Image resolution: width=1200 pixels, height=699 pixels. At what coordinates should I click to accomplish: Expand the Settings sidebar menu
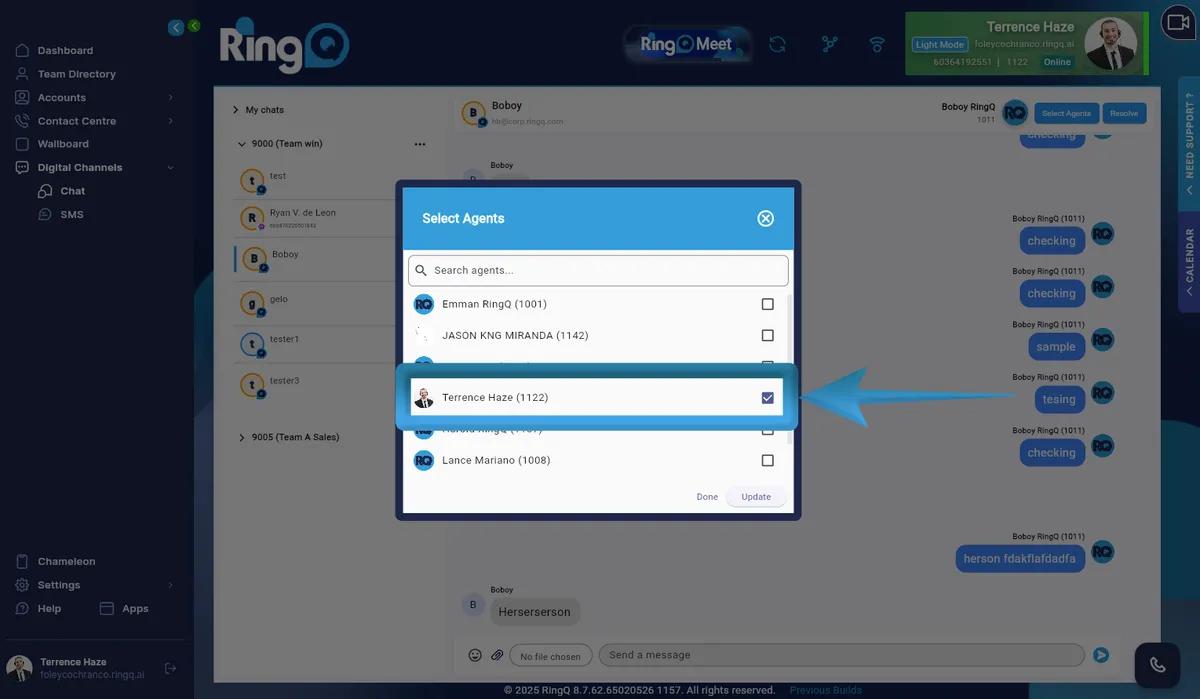[x=95, y=585]
